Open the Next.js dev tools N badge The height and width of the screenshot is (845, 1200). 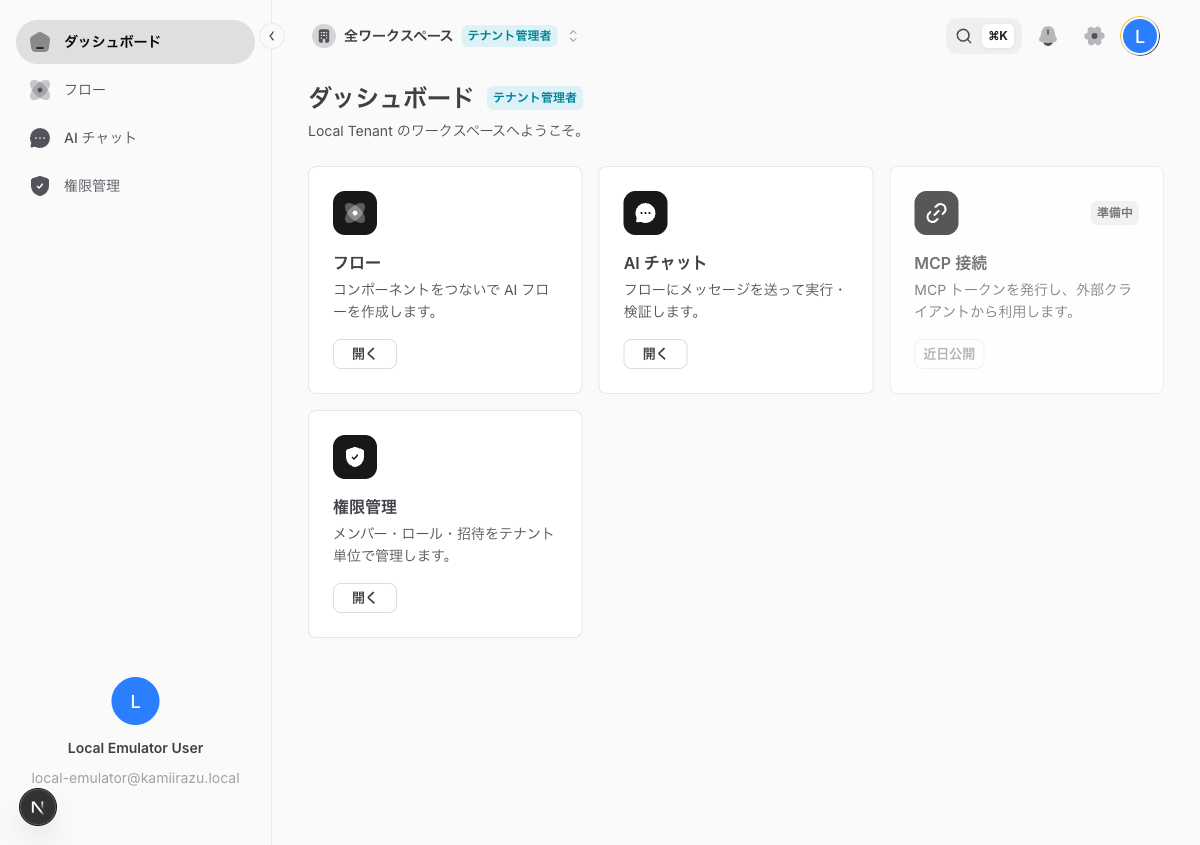pos(38,807)
